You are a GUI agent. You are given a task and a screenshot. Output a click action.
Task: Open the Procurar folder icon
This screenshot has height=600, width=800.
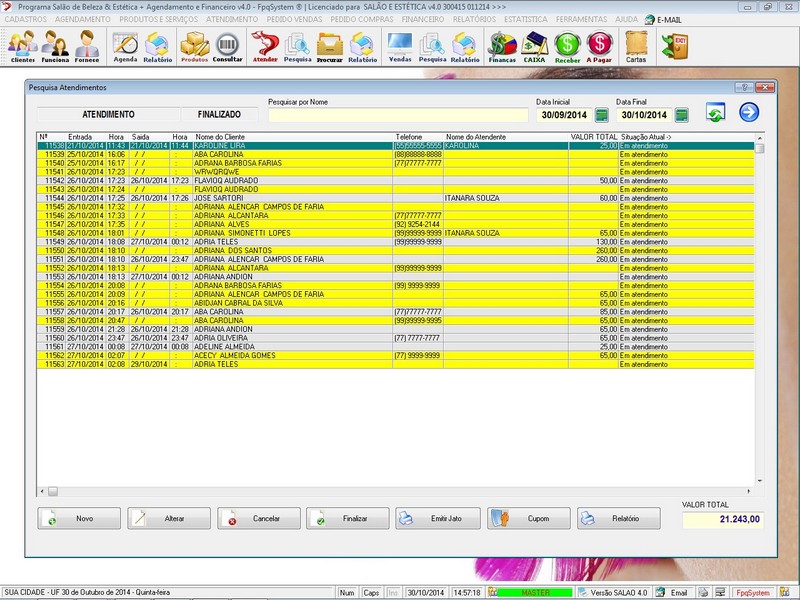[330, 46]
